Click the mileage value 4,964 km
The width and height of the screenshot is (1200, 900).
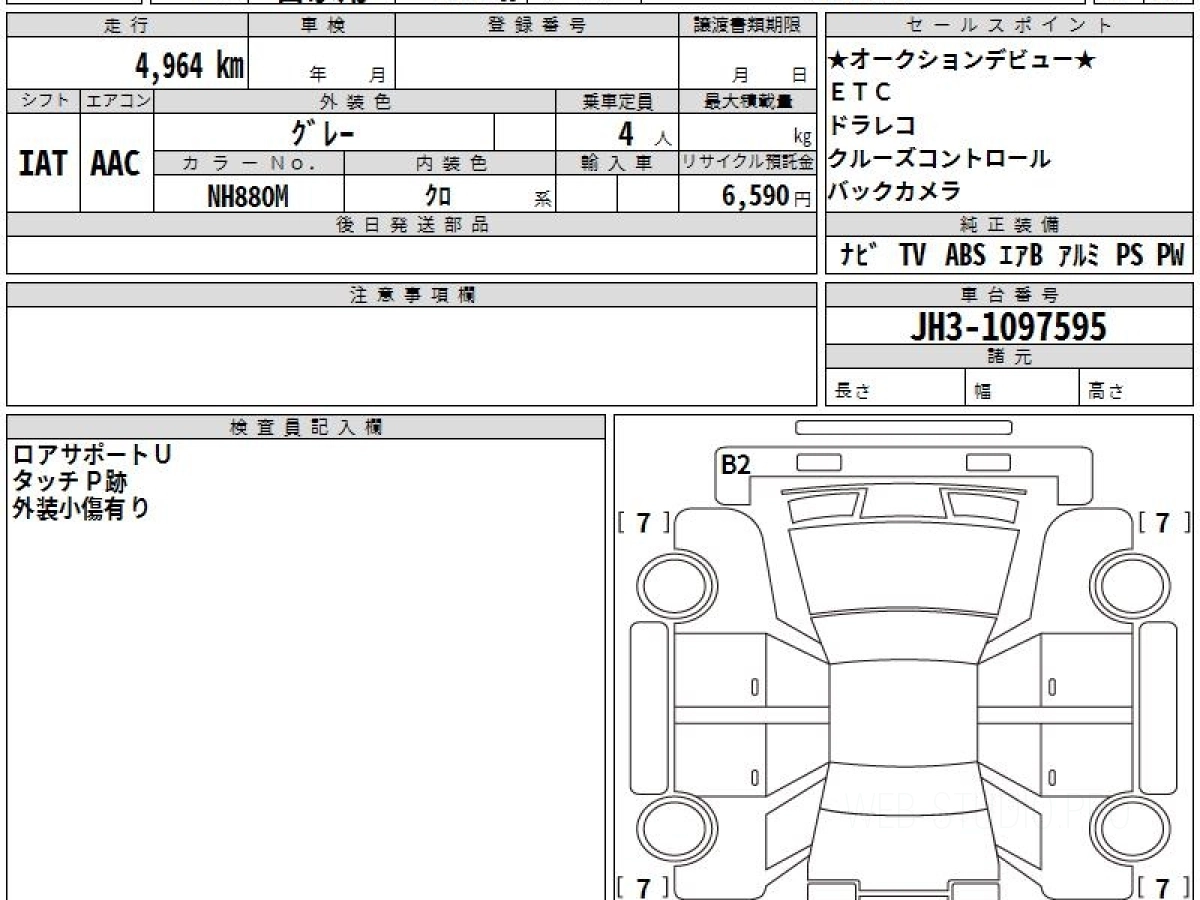point(189,66)
